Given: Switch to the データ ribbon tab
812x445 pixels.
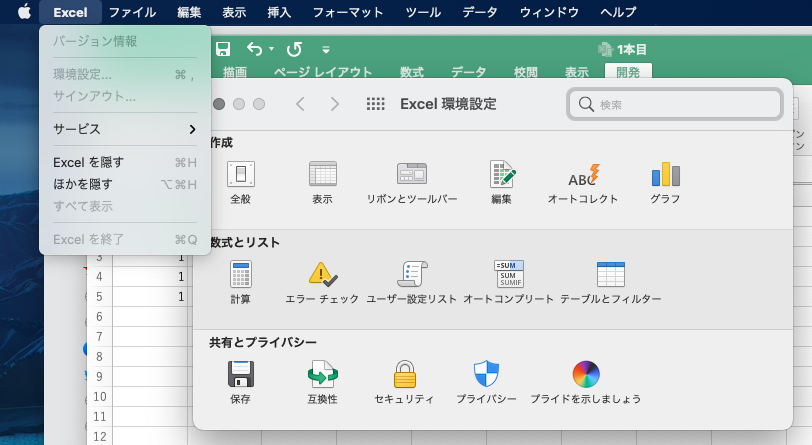Looking at the screenshot, I should point(468,72).
